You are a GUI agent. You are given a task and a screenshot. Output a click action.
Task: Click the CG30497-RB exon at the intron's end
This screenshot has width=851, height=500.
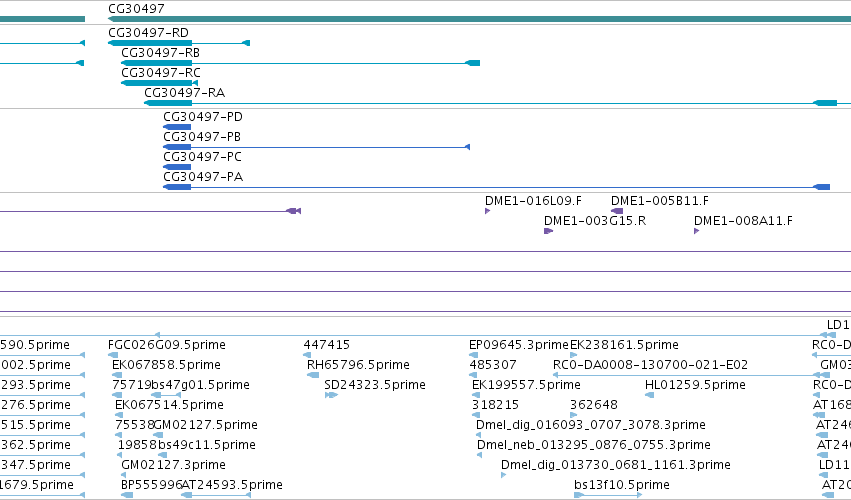click(473, 63)
